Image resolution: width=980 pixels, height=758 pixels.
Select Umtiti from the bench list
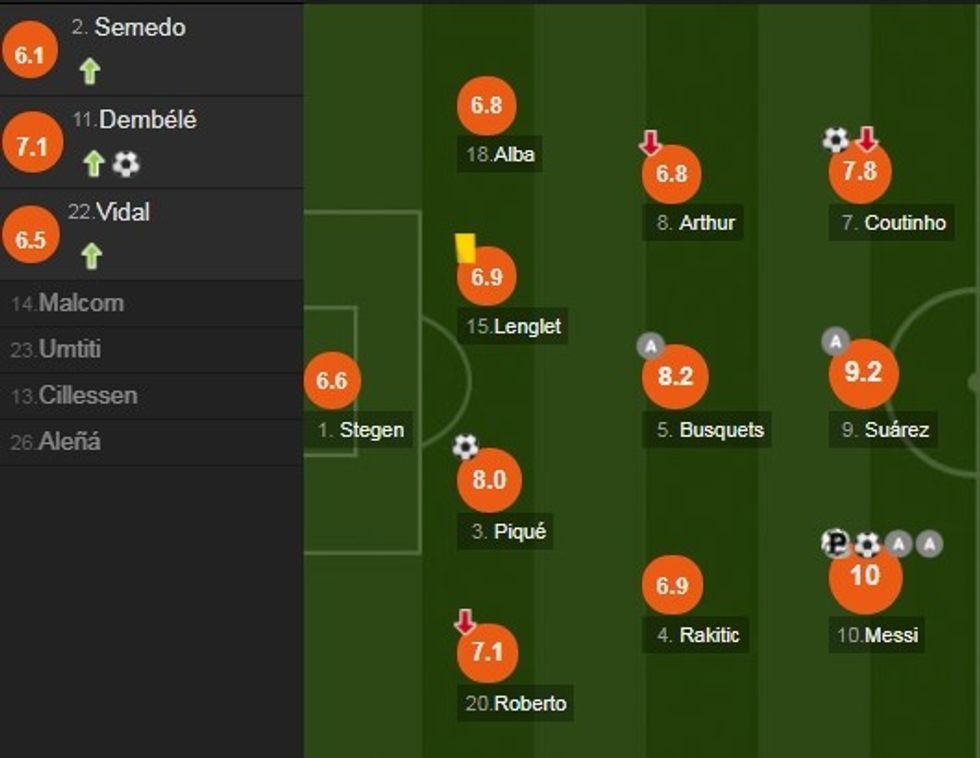[x=68, y=350]
